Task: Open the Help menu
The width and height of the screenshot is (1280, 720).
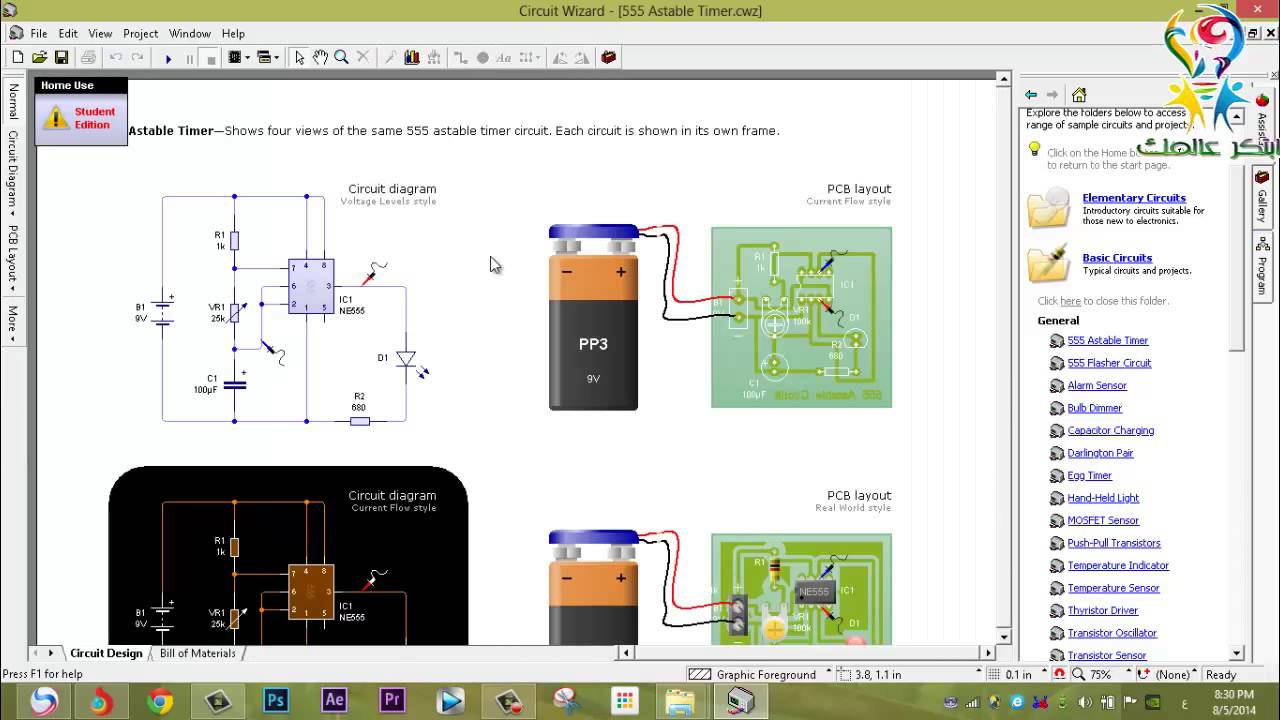Action: (233, 34)
